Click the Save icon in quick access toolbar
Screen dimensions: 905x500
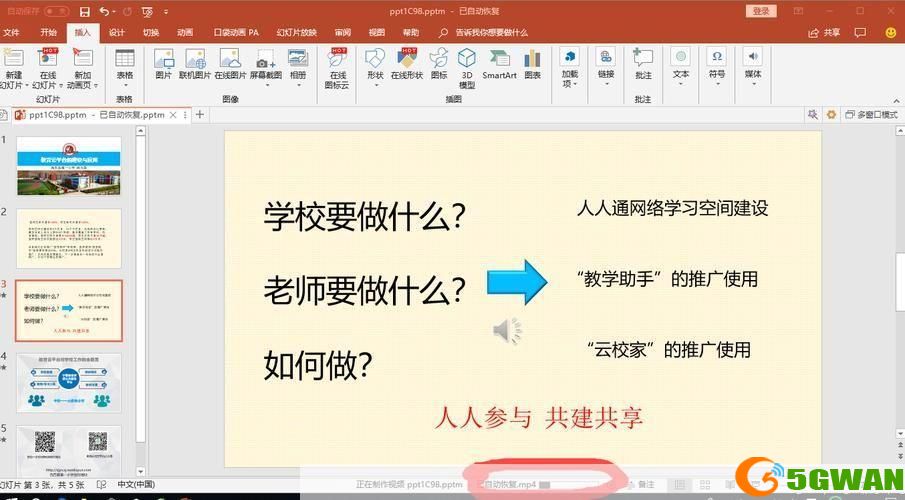84,12
